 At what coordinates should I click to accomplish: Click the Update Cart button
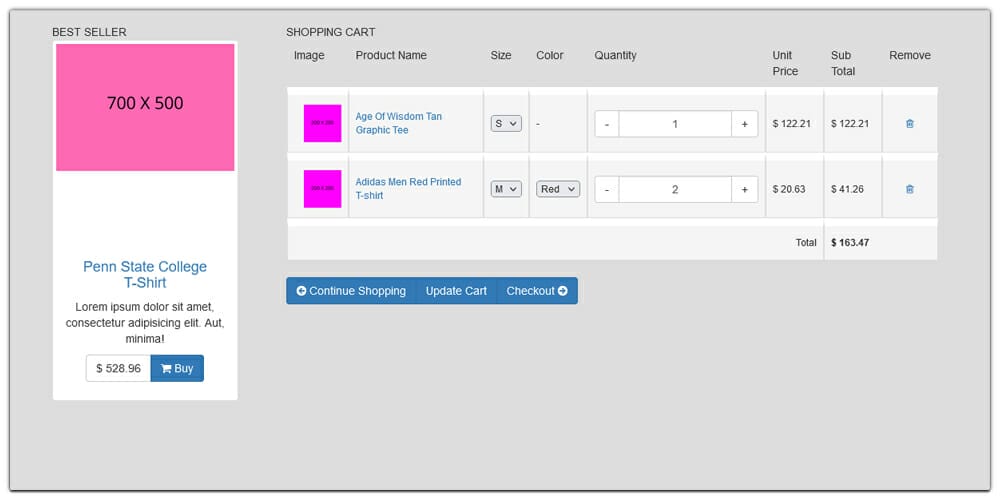(456, 291)
